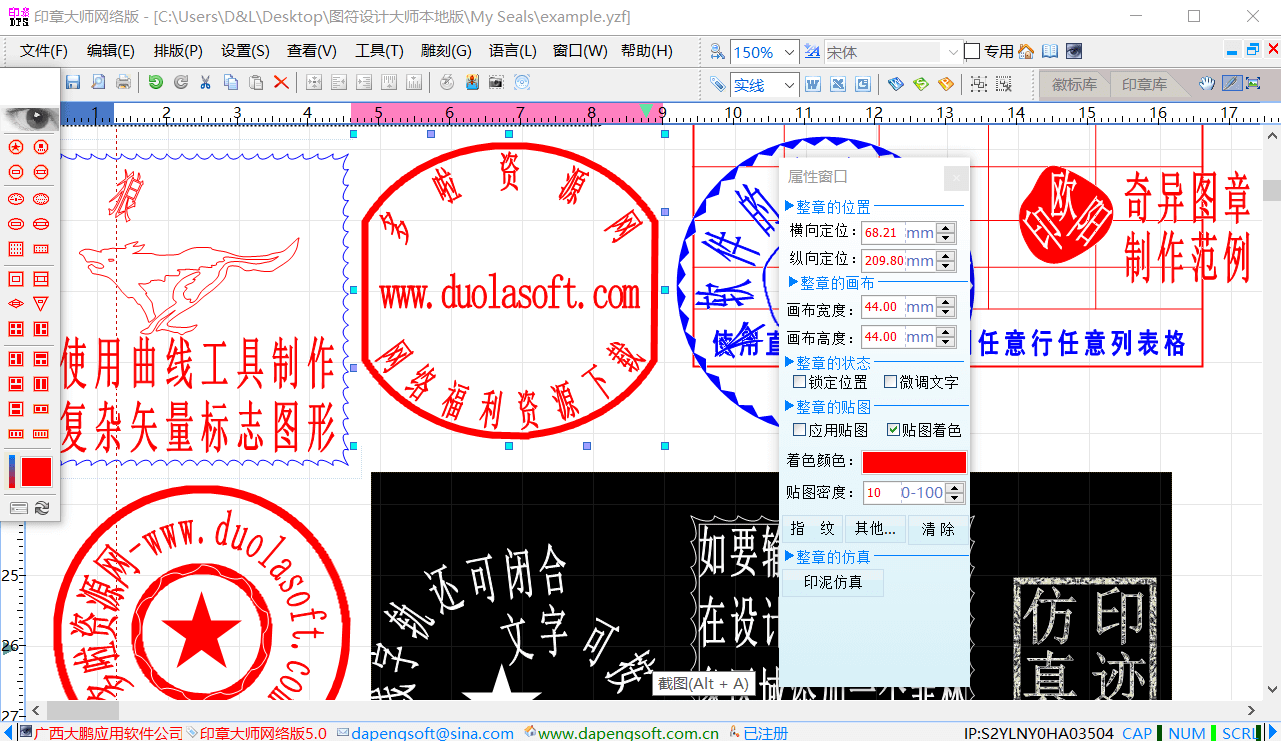Screen dimensions: 1281x741
Task: Open the 宋体 font dropdown
Action: point(953,52)
